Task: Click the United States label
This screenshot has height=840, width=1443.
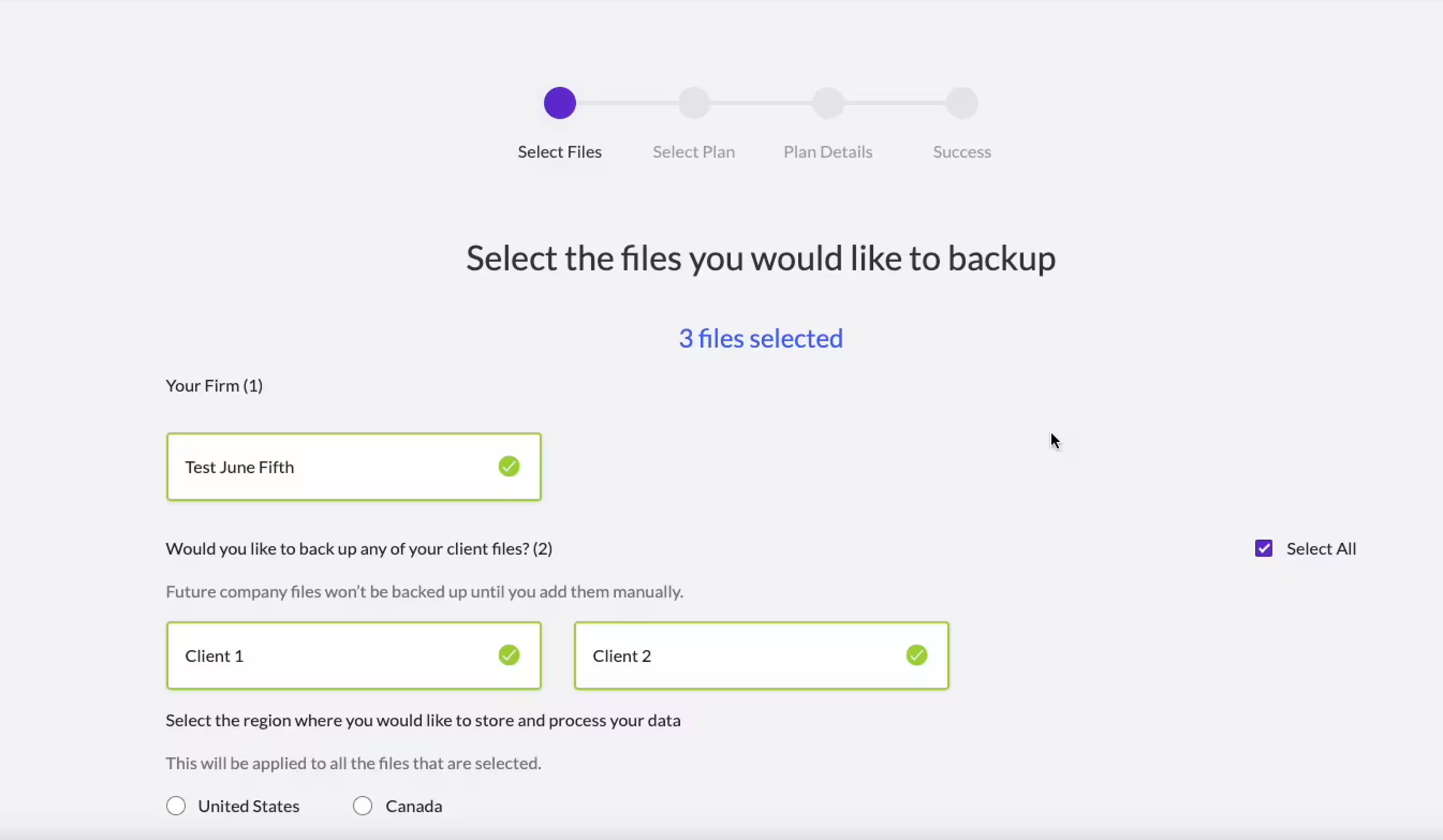Action: [x=248, y=806]
